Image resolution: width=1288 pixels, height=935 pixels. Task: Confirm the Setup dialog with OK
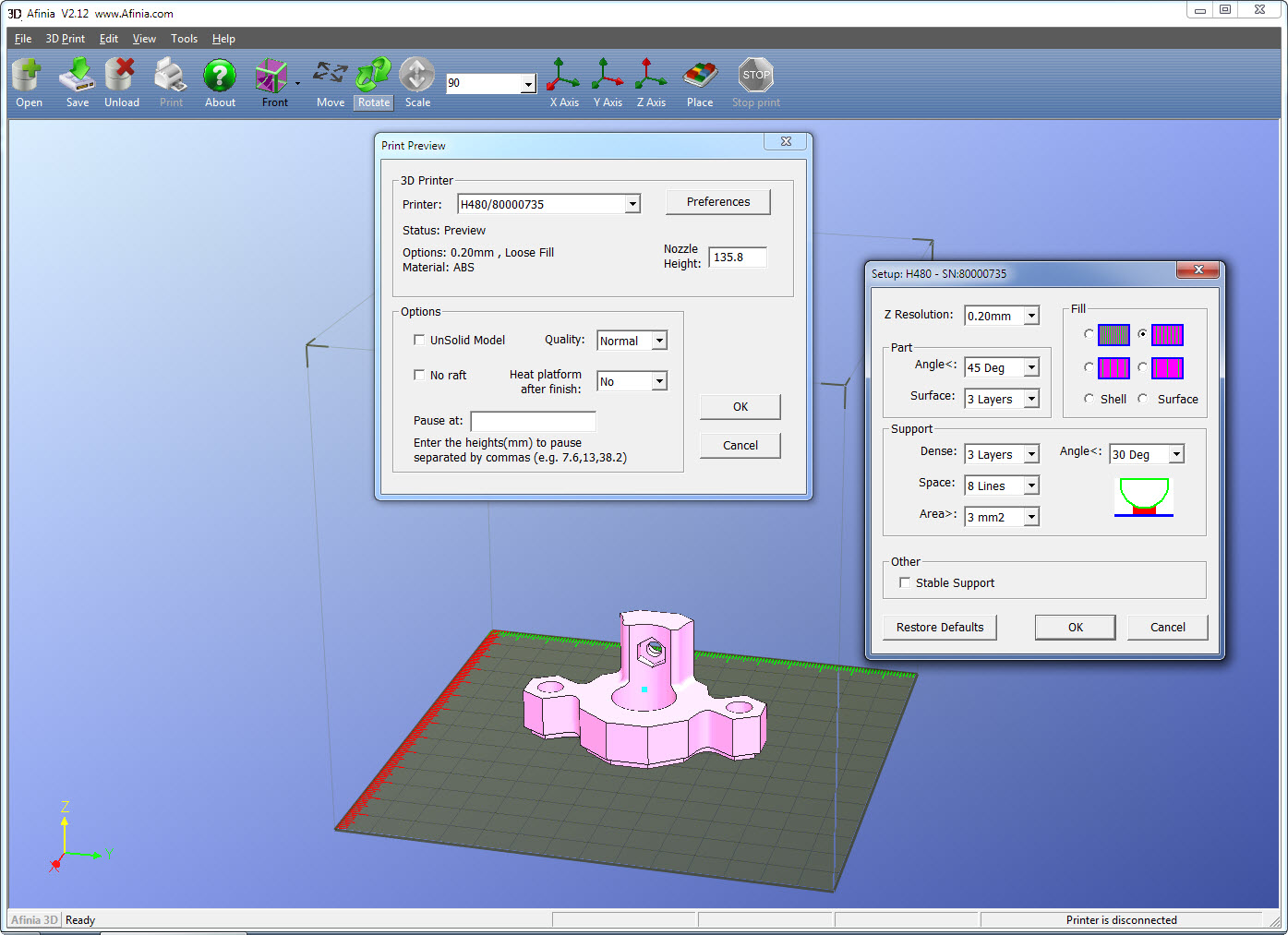1076,628
